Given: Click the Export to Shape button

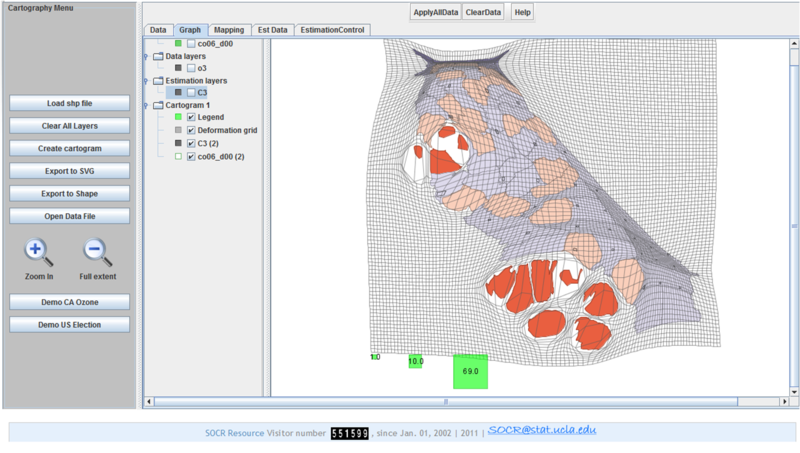Looking at the screenshot, I should [x=69, y=193].
